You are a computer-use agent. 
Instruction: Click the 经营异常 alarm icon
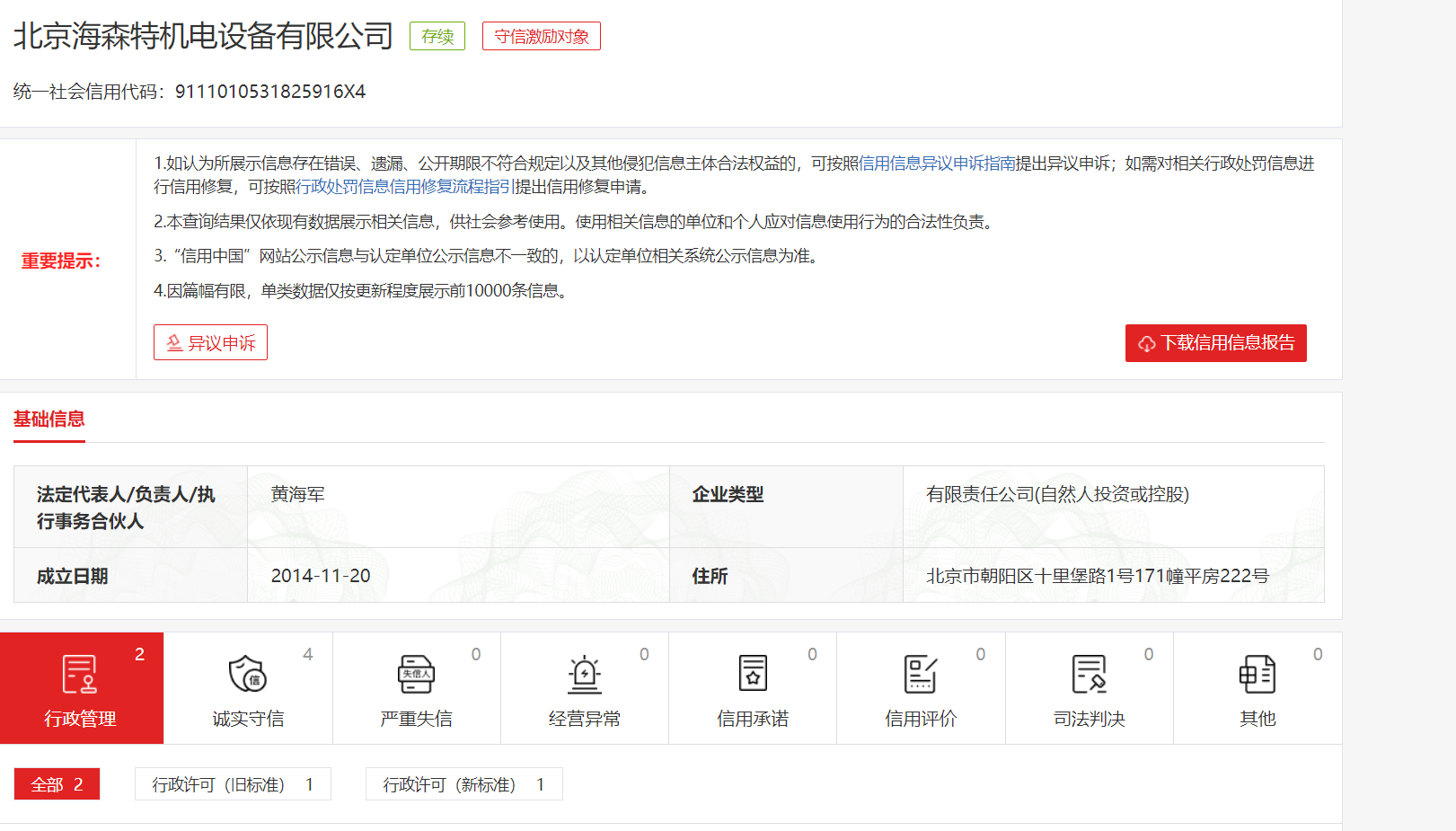(x=584, y=674)
